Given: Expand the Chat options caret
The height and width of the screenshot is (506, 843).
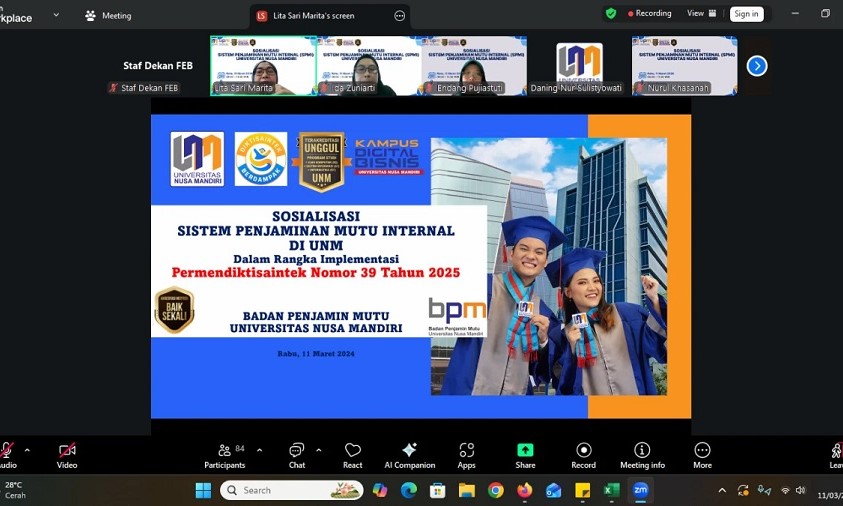Looking at the screenshot, I should pos(318,450).
